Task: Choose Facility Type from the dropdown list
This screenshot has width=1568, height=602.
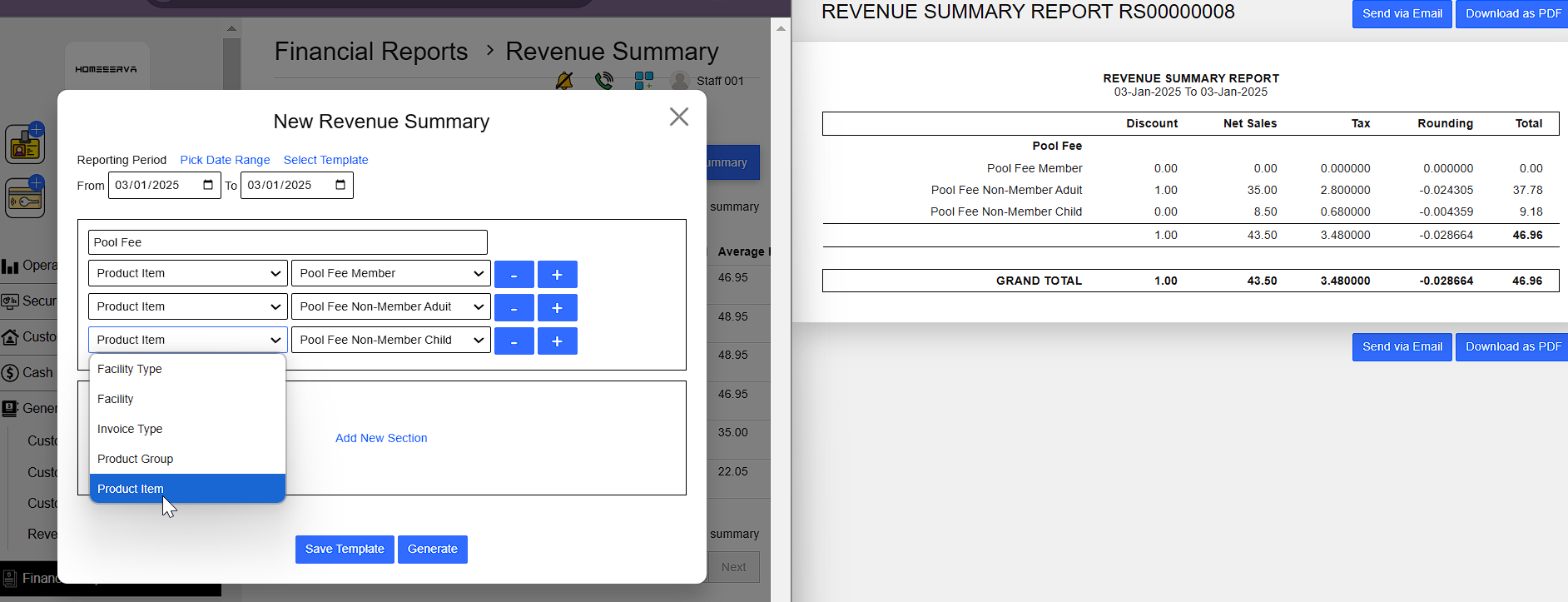Action: coord(130,369)
